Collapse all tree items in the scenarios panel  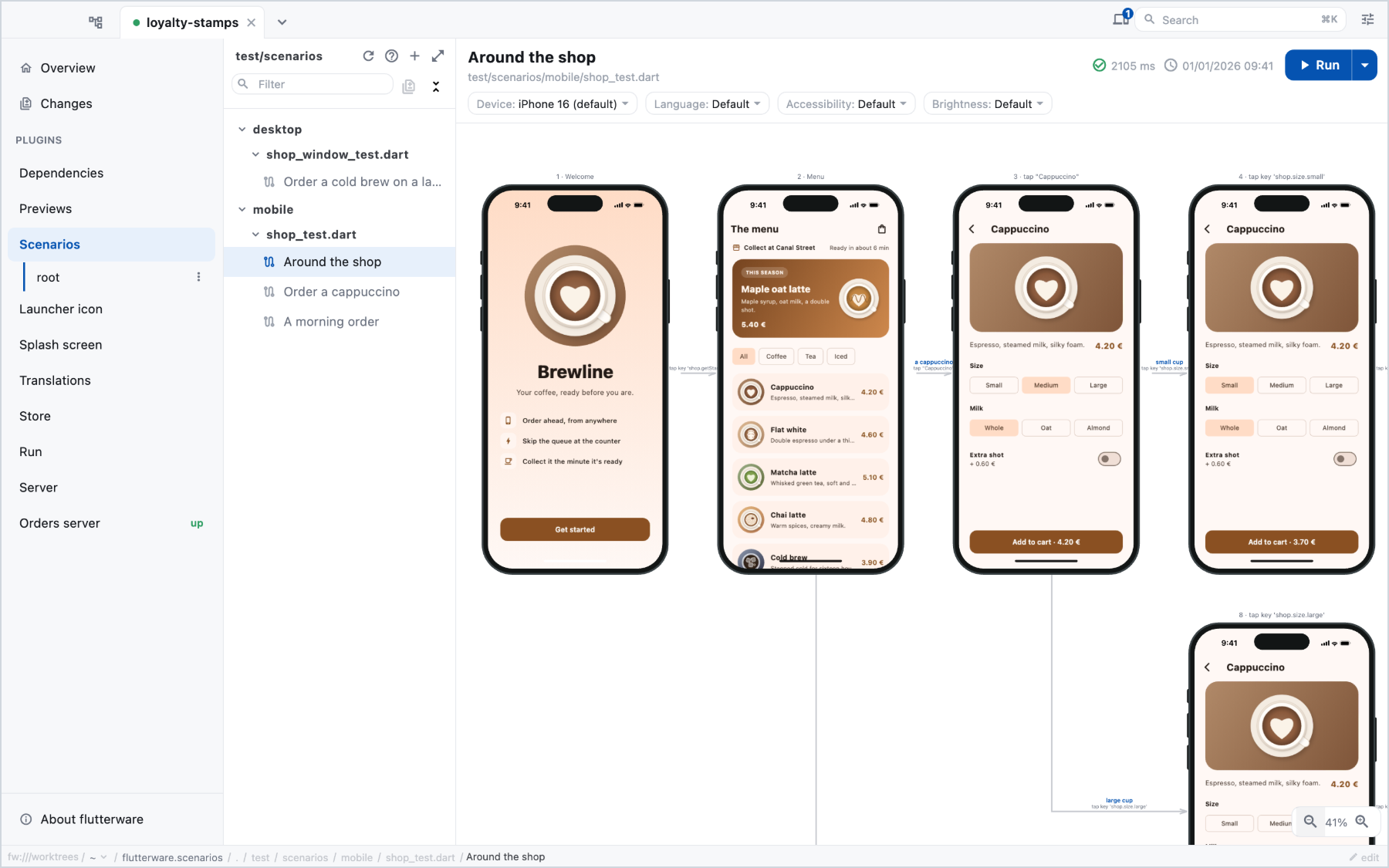click(x=436, y=86)
